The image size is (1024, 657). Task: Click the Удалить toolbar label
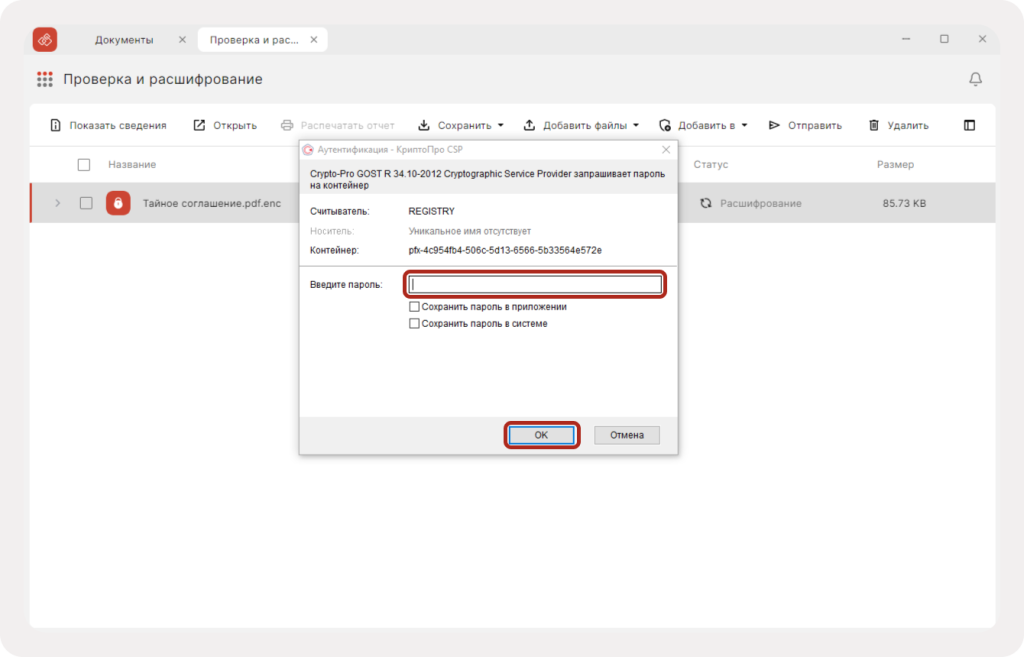[x=908, y=125]
